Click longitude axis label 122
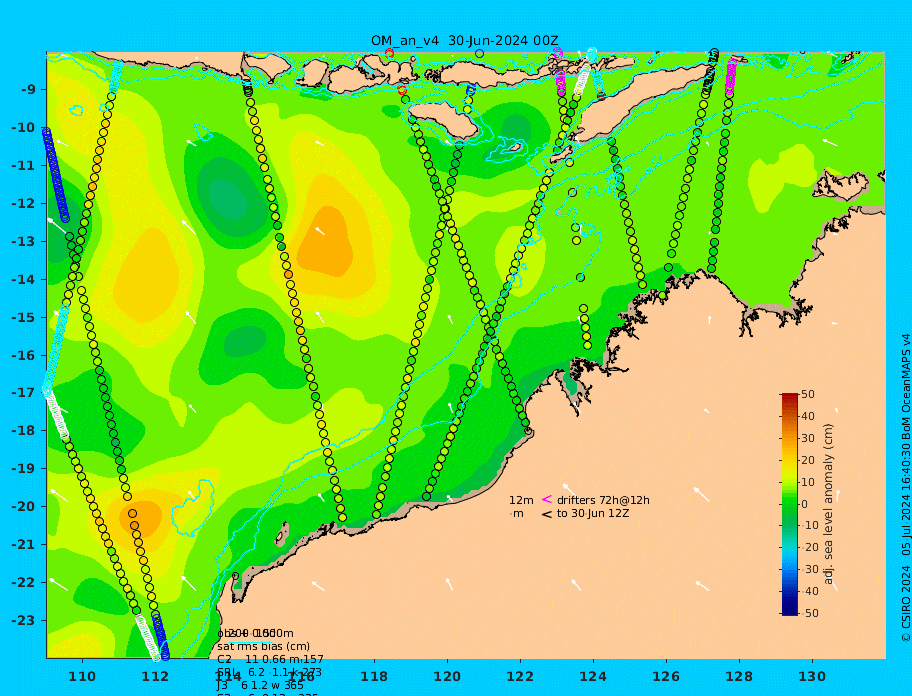This screenshot has width=912, height=696. point(520,676)
